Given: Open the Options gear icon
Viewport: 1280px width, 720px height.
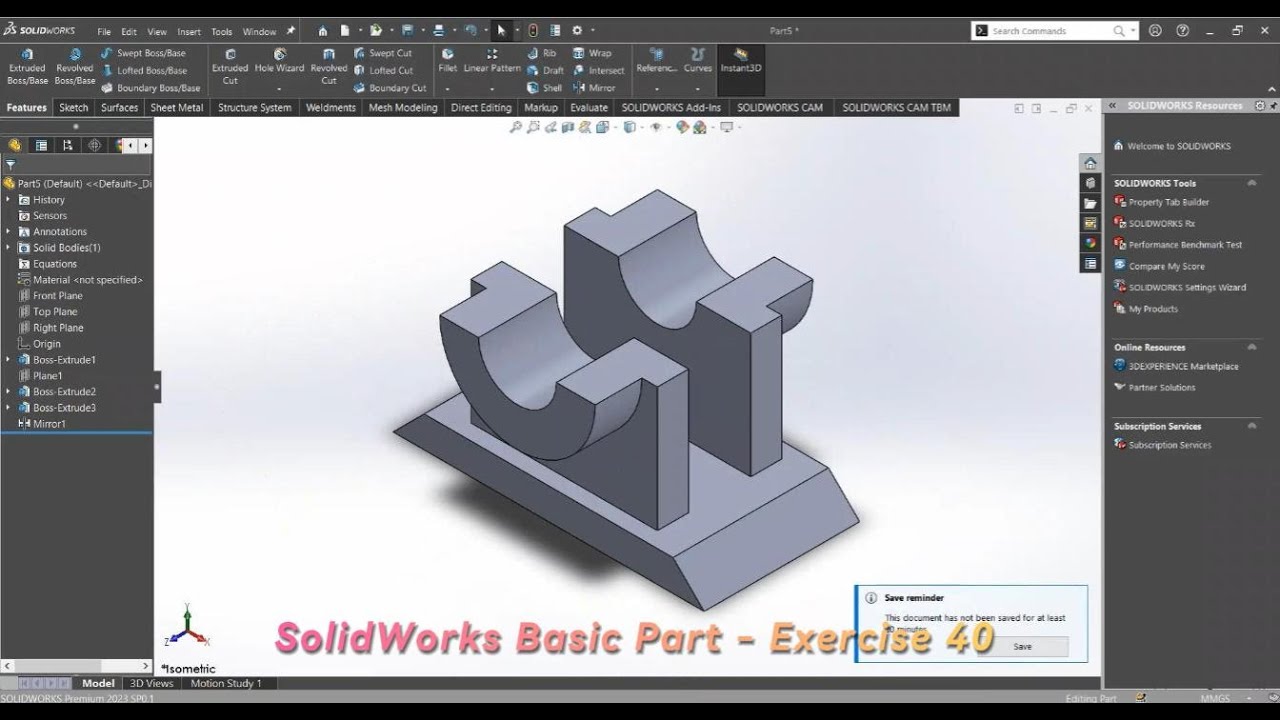Looking at the screenshot, I should click(x=577, y=30).
